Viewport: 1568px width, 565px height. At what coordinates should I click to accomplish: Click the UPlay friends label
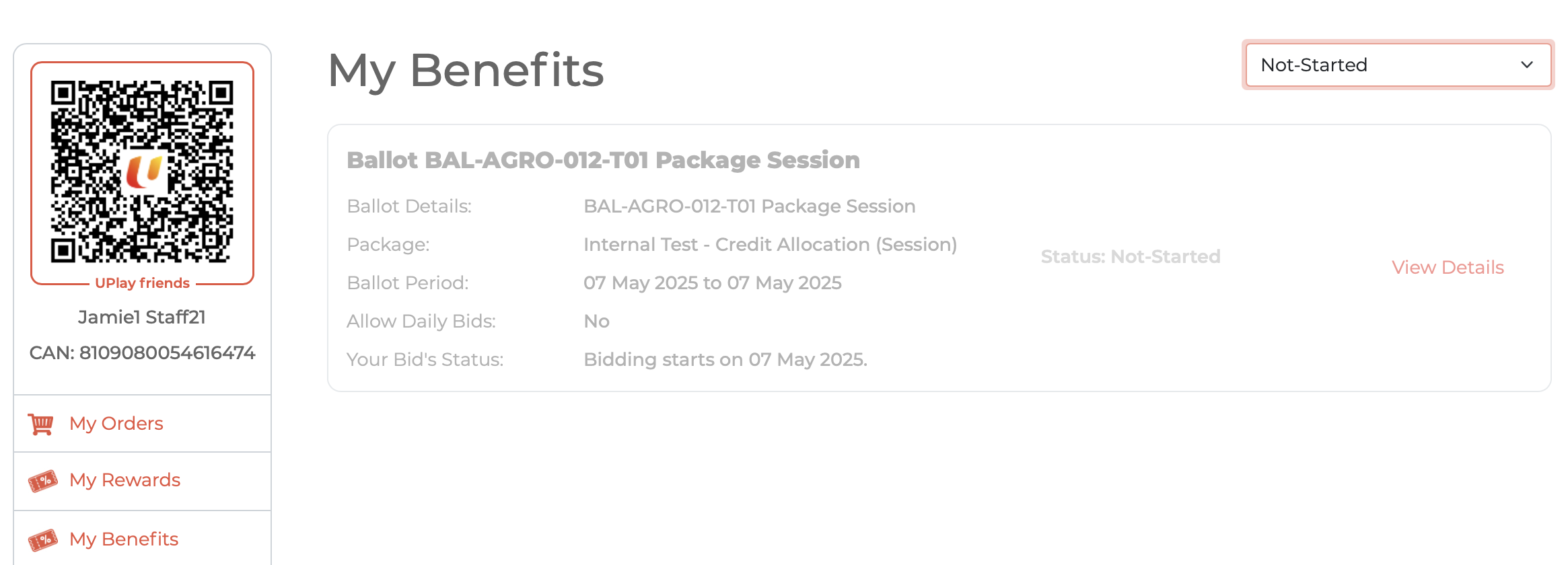pos(142,283)
